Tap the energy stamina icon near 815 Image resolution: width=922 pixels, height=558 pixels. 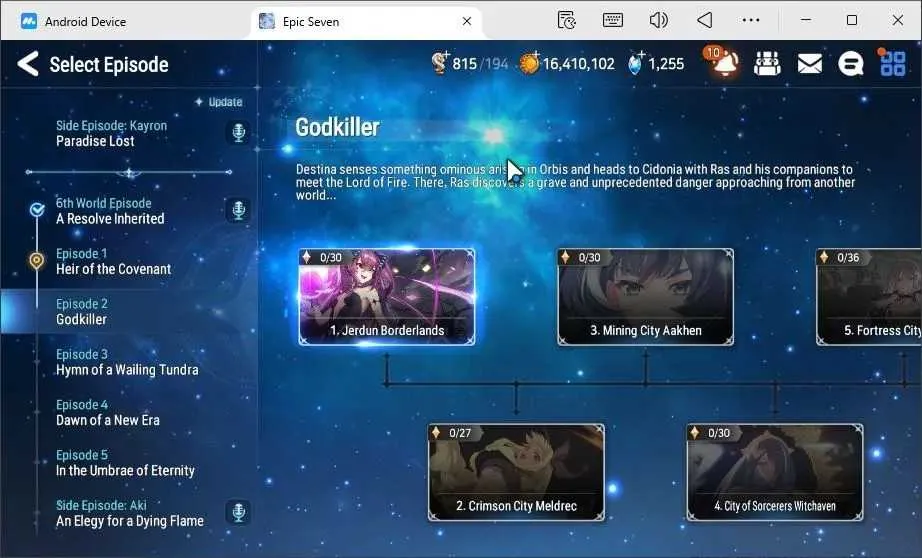pos(440,62)
